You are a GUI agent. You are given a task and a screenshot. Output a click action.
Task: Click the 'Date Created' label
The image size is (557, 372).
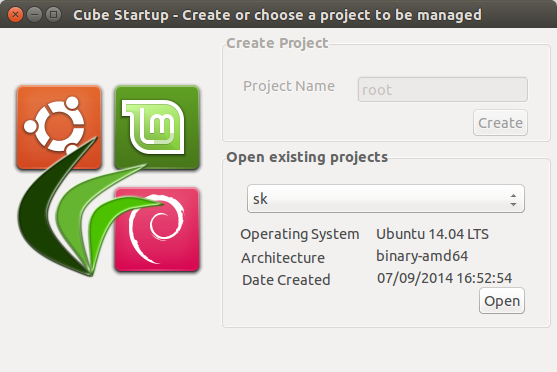coord(286,280)
